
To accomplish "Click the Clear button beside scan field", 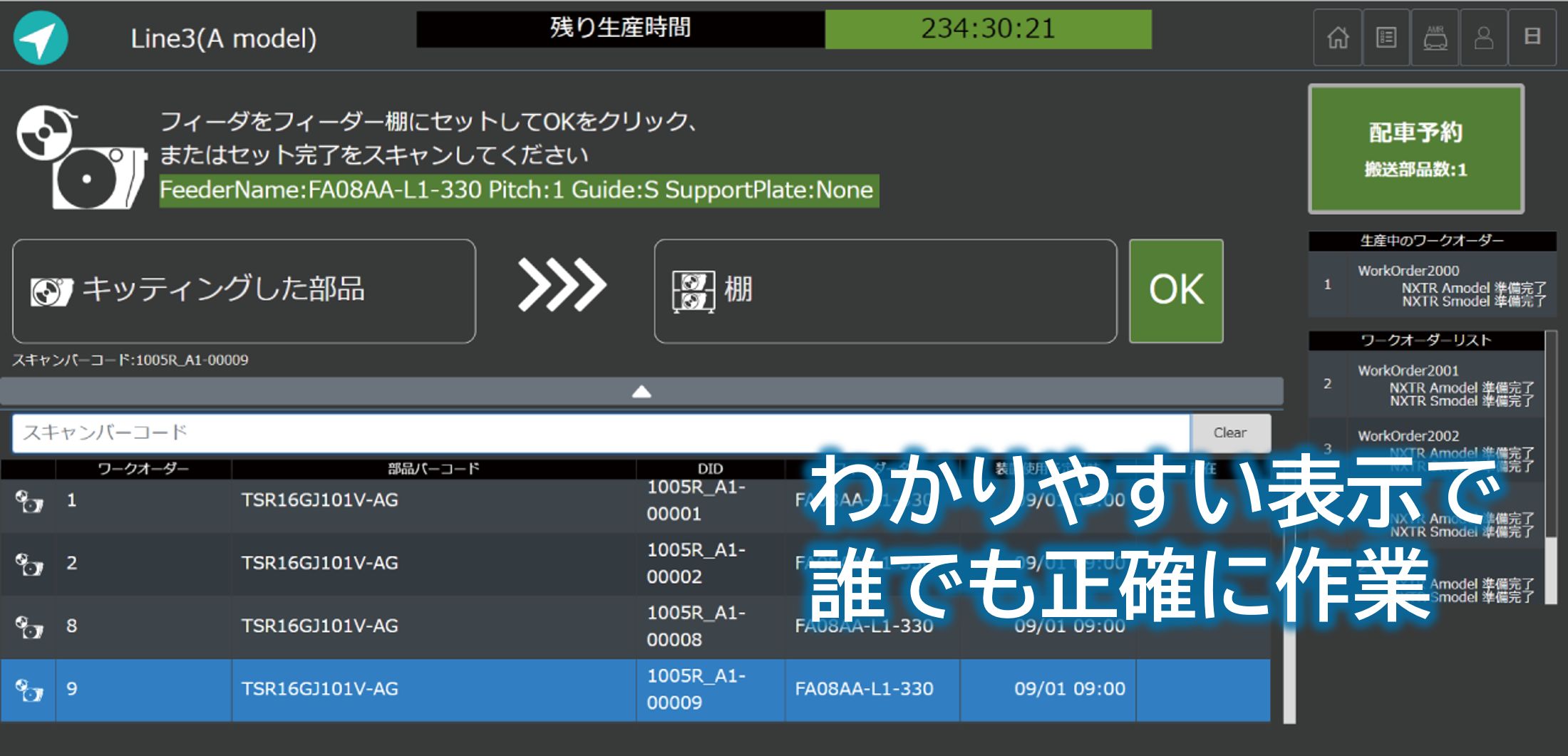I will [1229, 433].
